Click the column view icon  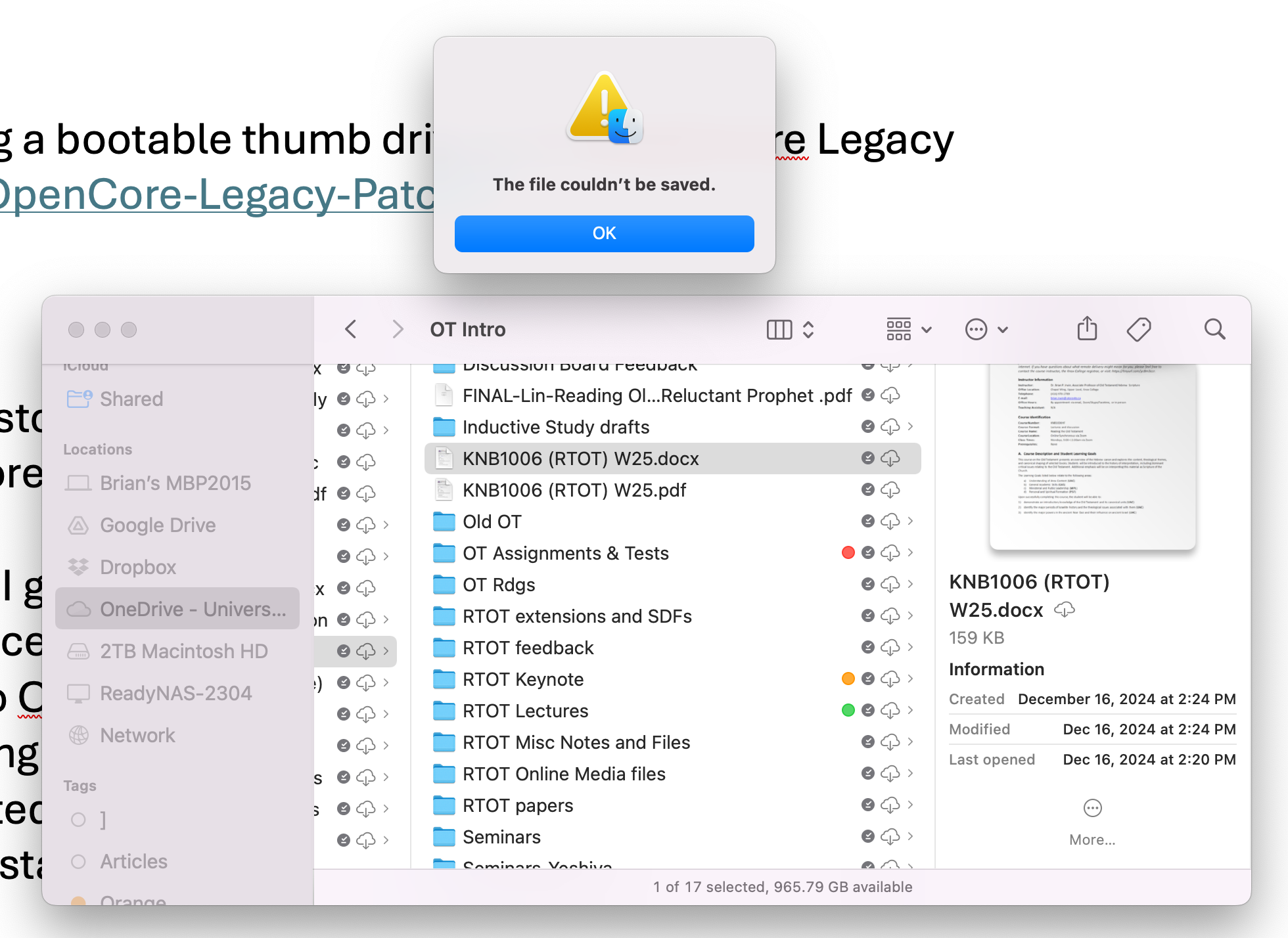[x=779, y=329]
